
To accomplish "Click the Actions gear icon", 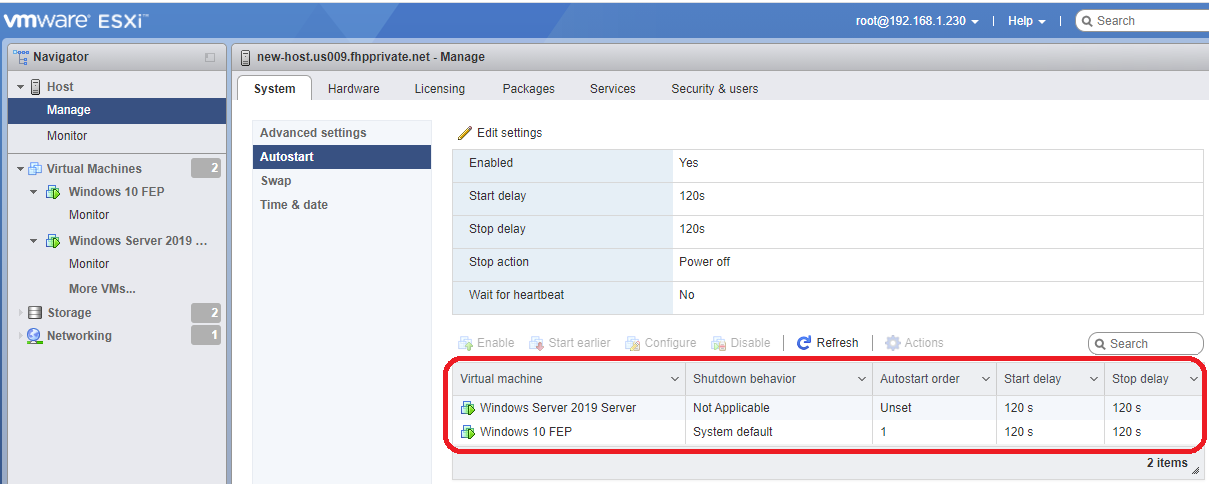I will [x=893, y=343].
